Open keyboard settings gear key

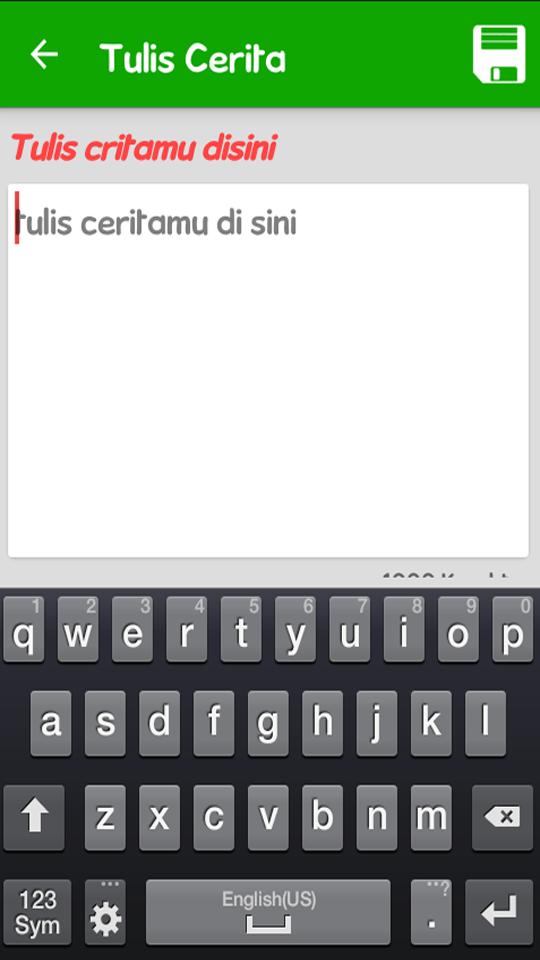coord(105,912)
